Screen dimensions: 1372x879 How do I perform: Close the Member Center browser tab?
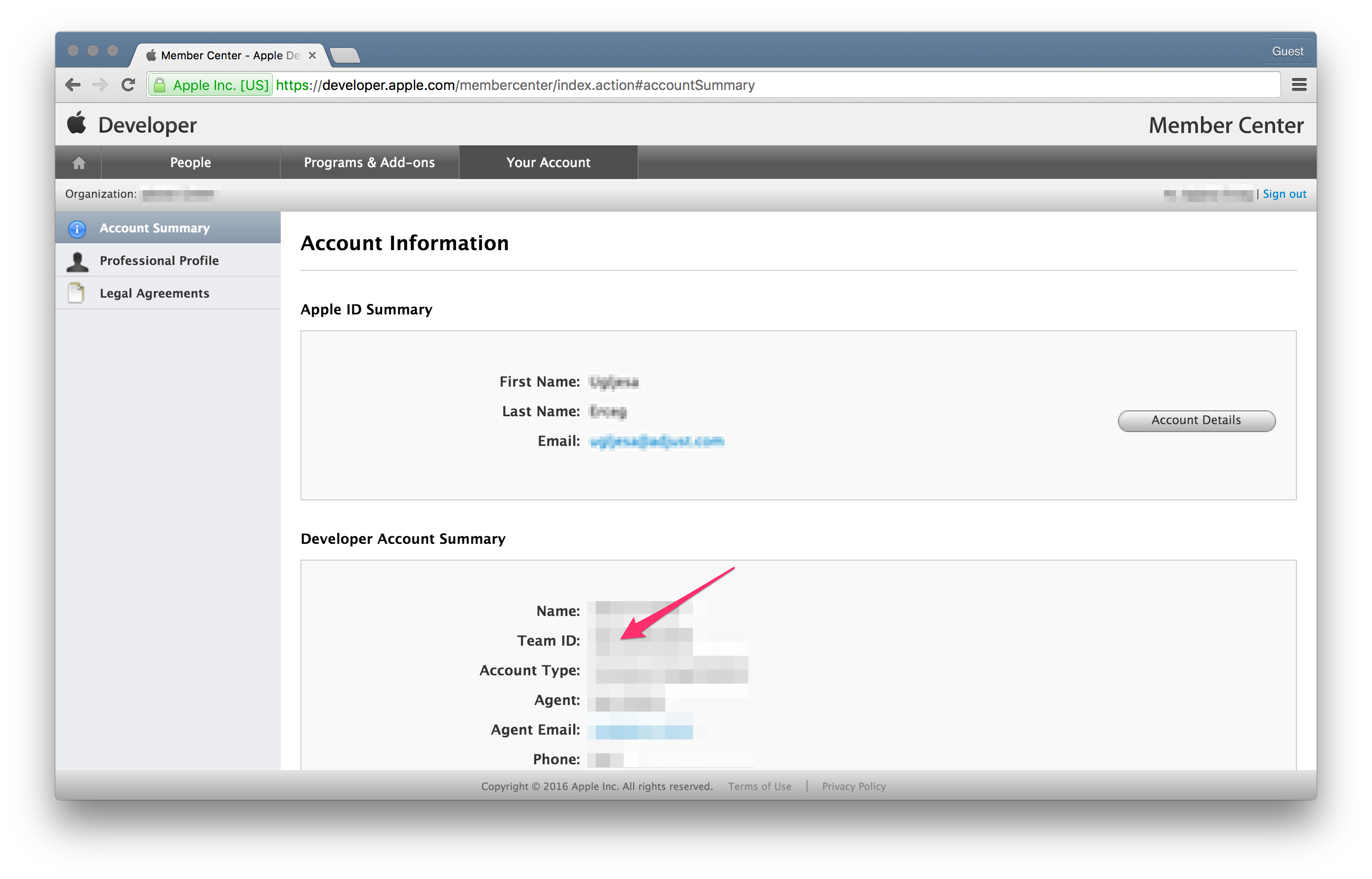click(x=312, y=55)
